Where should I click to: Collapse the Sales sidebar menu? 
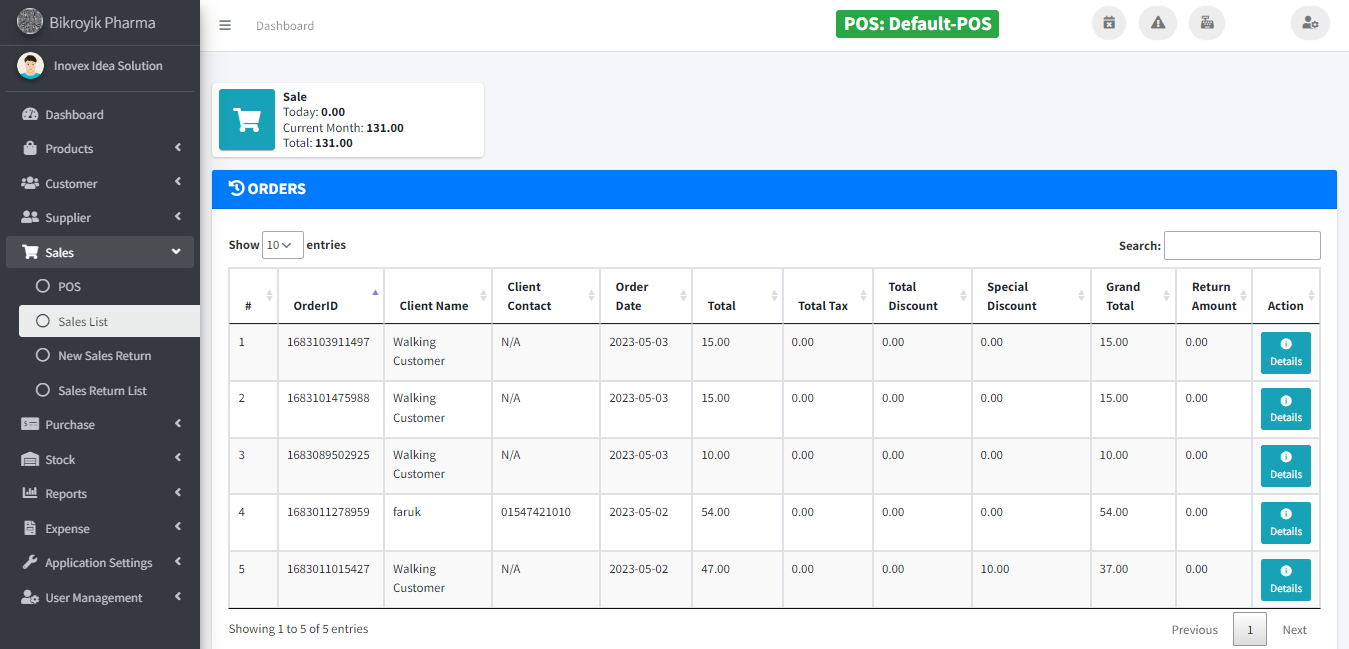tap(100, 253)
